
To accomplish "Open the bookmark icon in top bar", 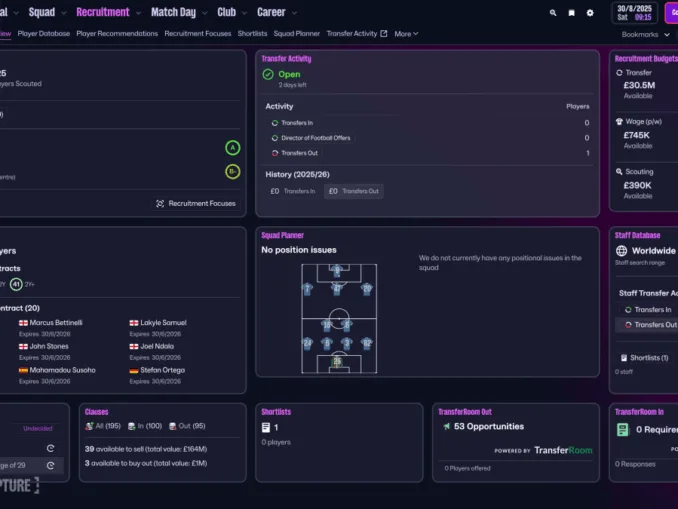I will point(571,13).
